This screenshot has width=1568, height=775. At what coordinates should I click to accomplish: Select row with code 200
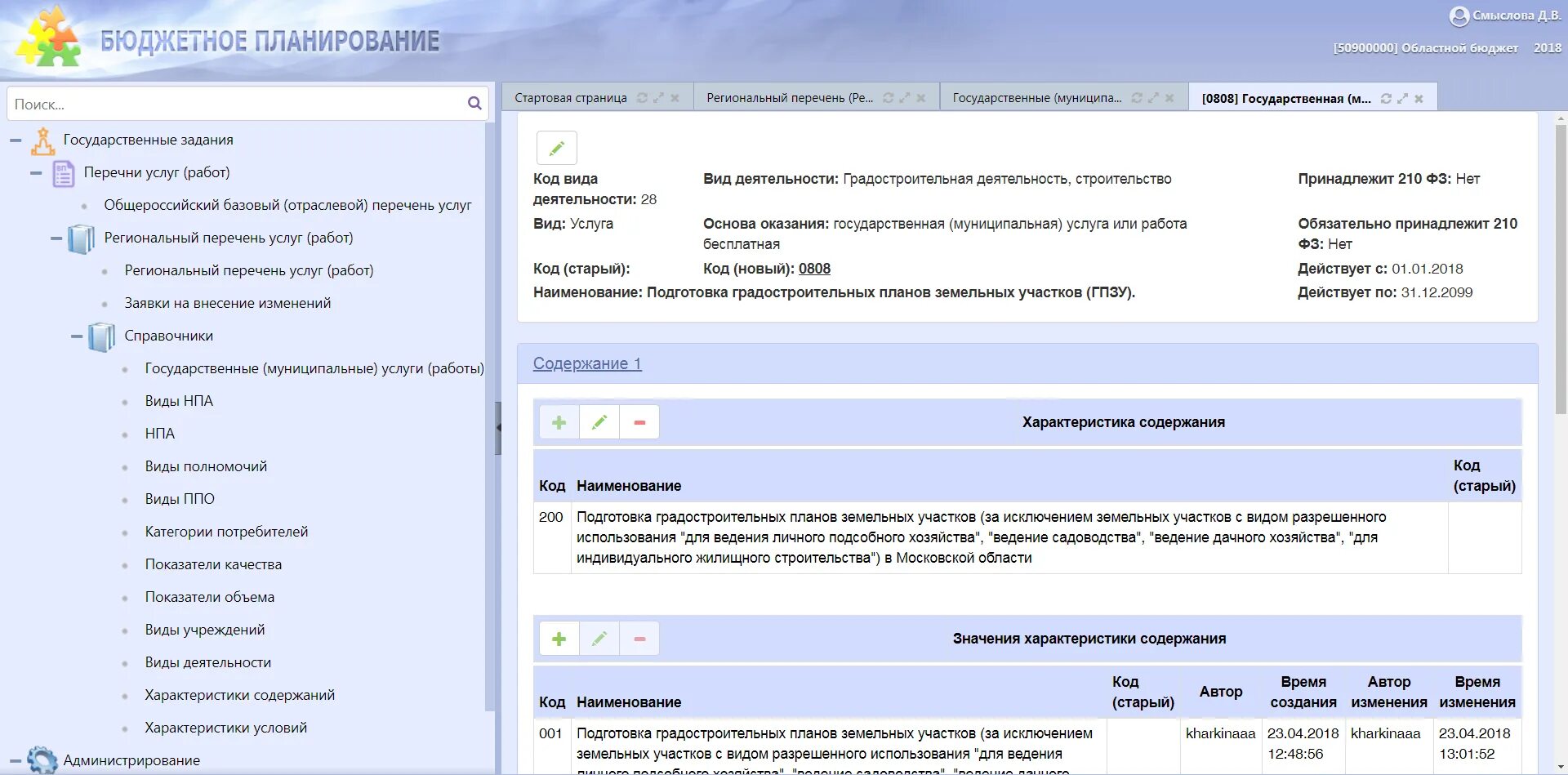pos(1027,537)
